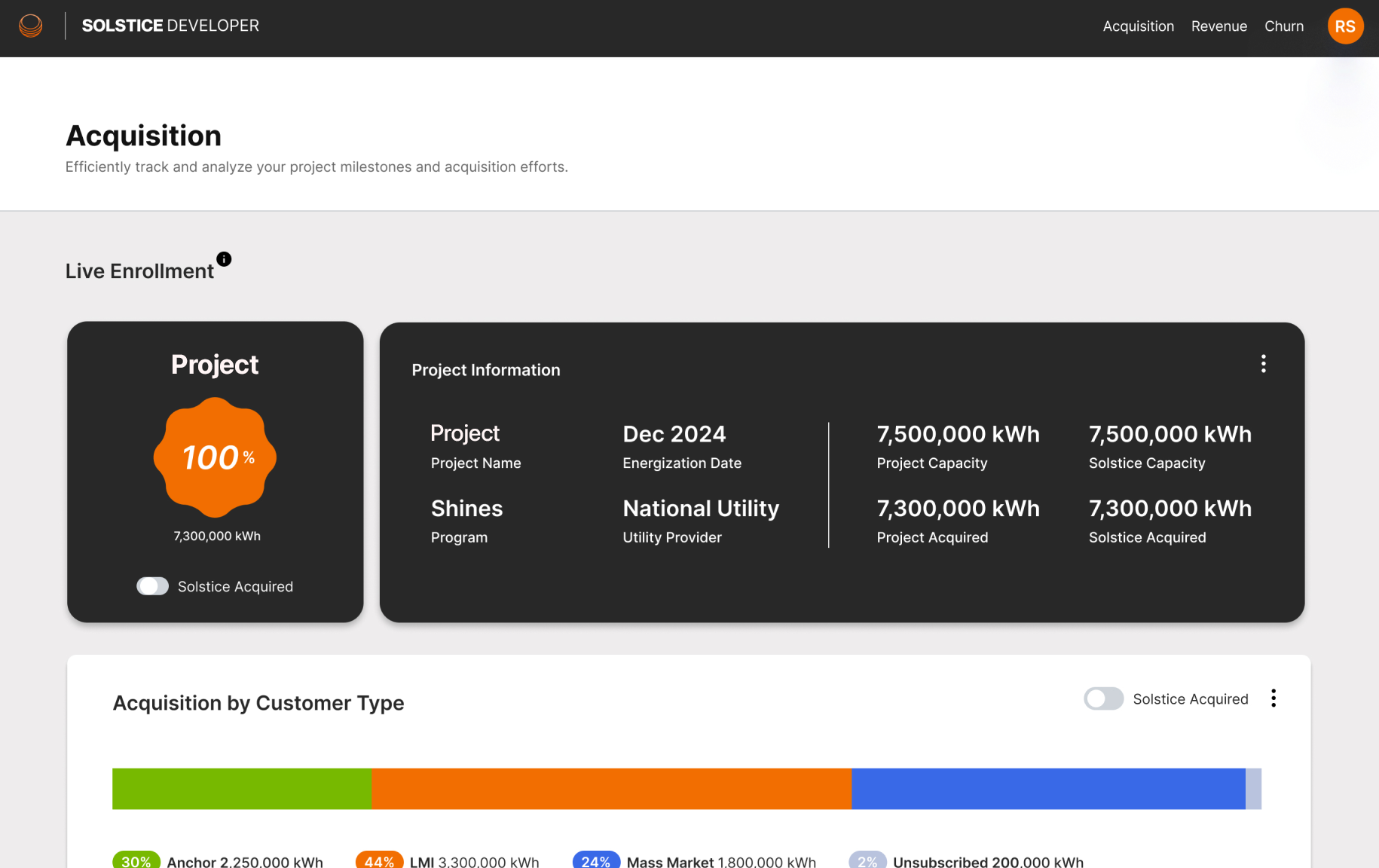1379x868 pixels.
Task: Expand the Acquisition by Customer Type options menu
Action: click(1273, 698)
